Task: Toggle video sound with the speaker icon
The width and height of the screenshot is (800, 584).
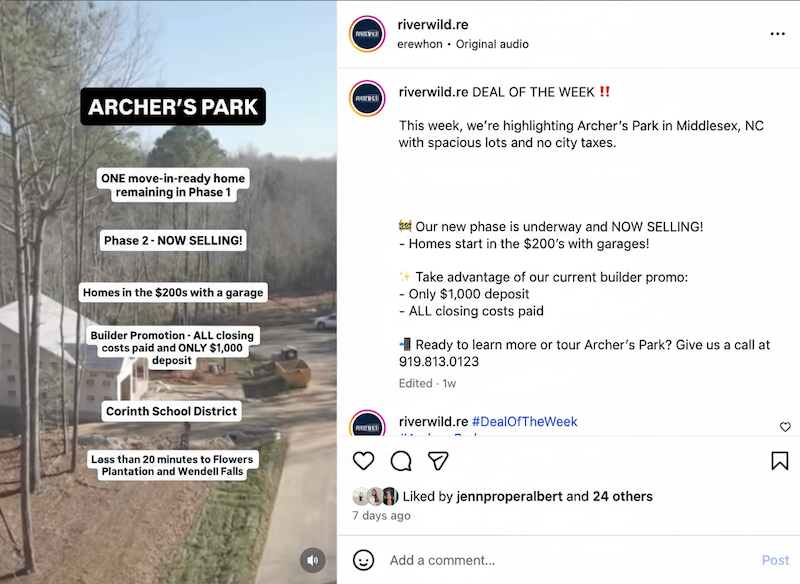Action: tap(313, 561)
